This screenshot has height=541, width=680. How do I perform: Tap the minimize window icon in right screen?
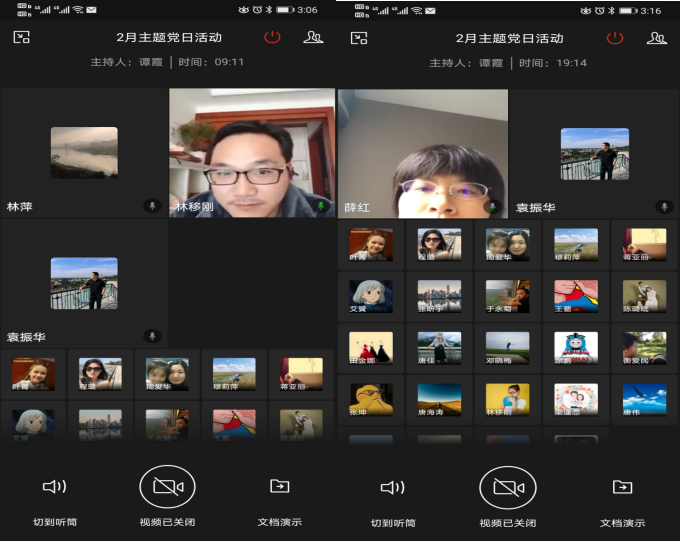[359, 38]
